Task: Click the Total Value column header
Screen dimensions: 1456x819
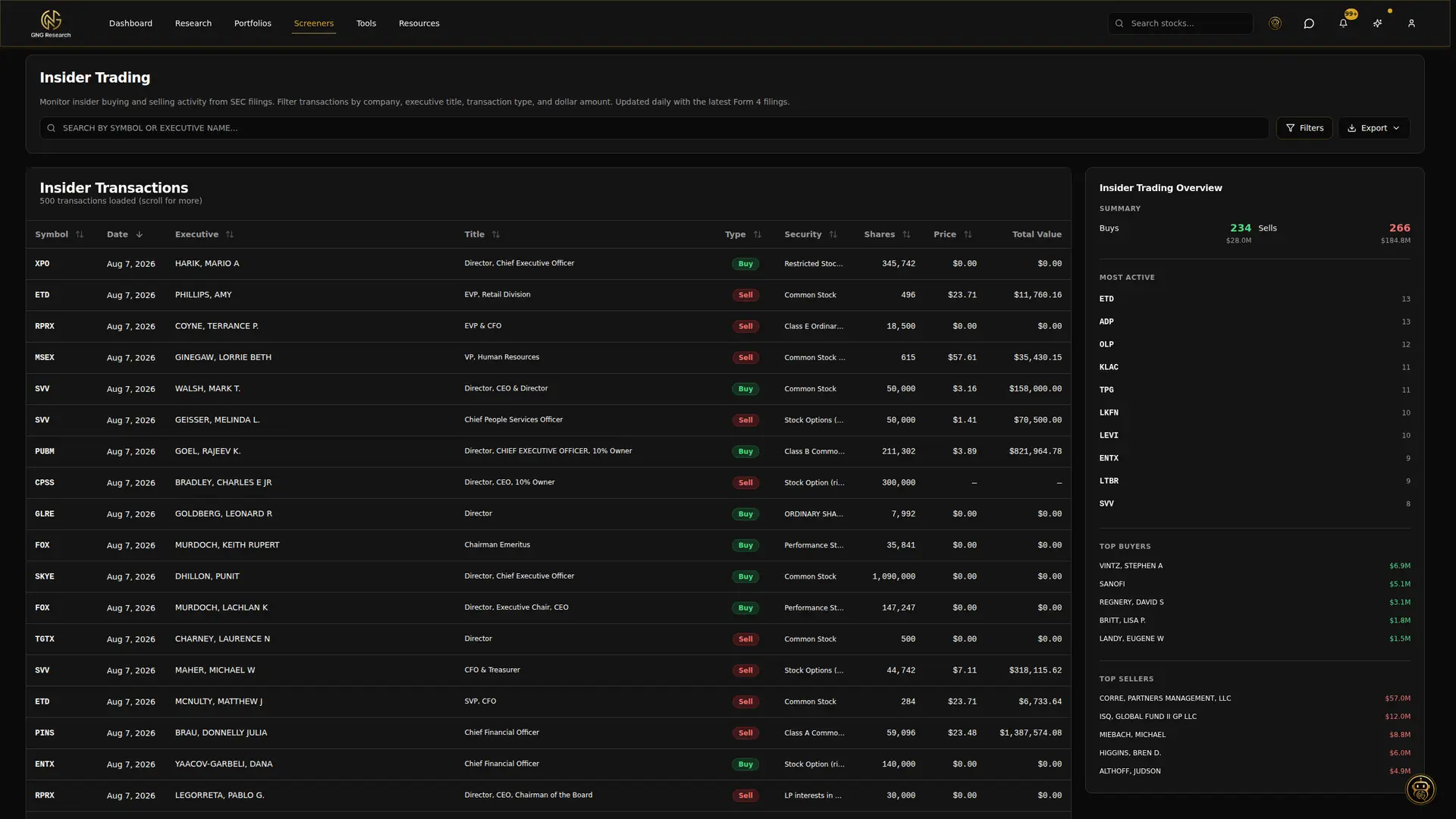Action: tap(1037, 235)
